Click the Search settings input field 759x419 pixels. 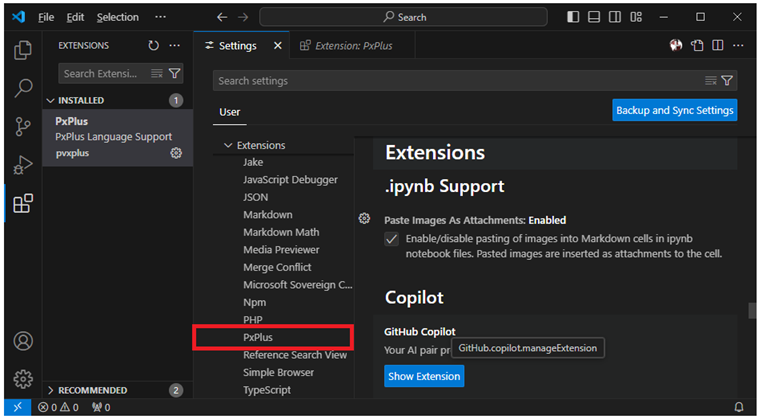click(x=458, y=81)
